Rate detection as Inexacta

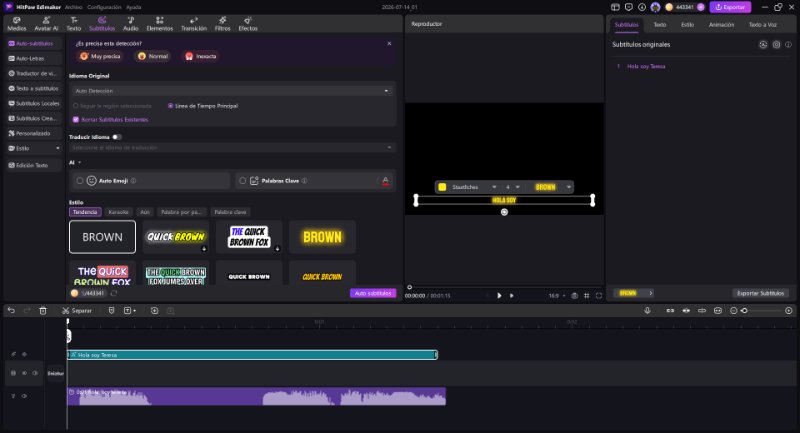click(x=201, y=56)
